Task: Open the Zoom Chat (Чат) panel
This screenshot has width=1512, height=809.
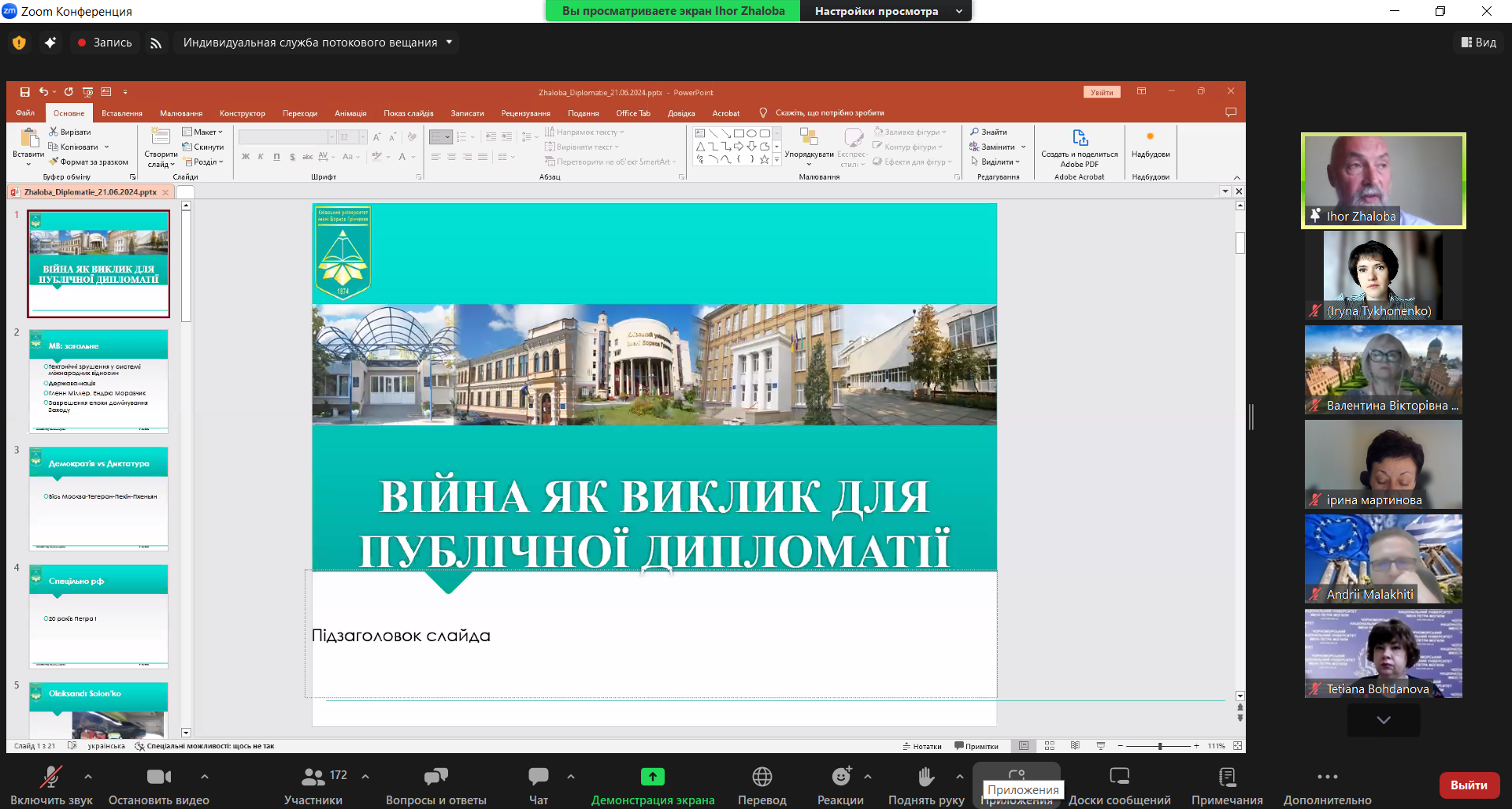Action: click(x=539, y=785)
